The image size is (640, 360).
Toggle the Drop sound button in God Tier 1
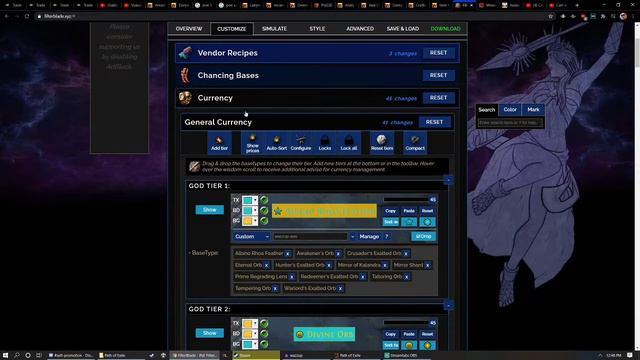[423, 236]
